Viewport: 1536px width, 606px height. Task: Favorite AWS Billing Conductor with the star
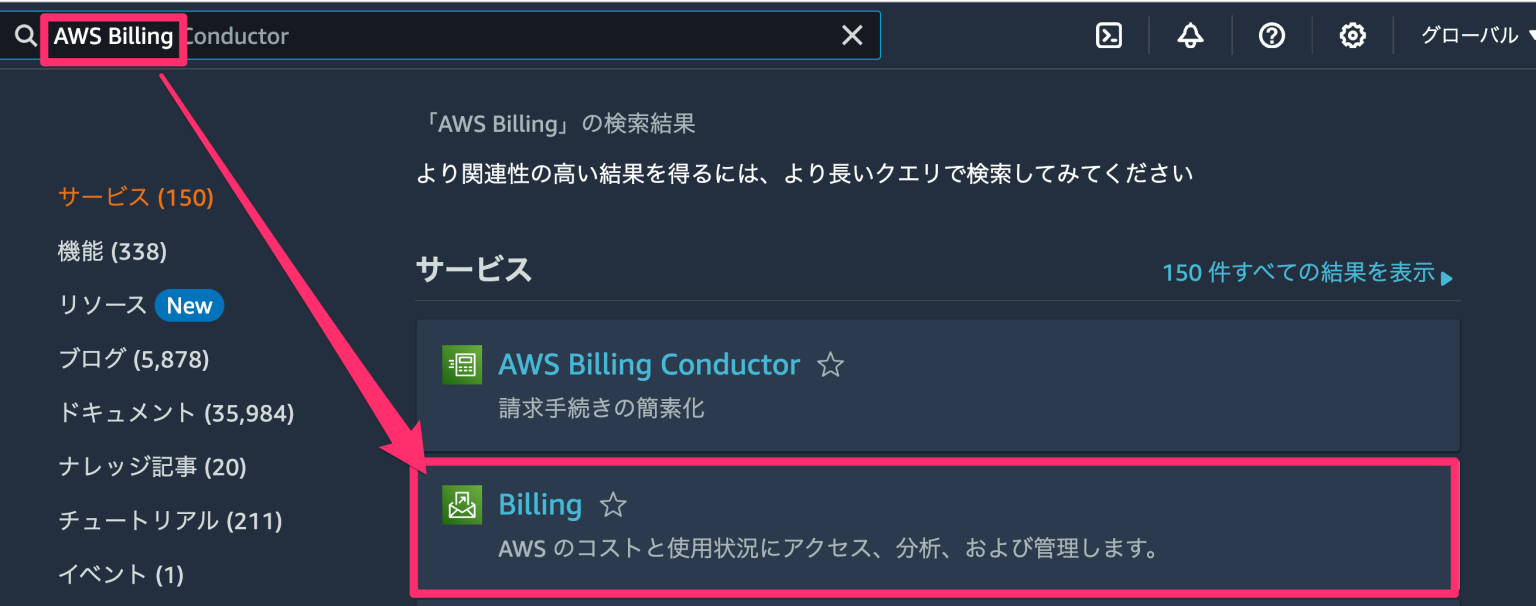[x=831, y=366]
